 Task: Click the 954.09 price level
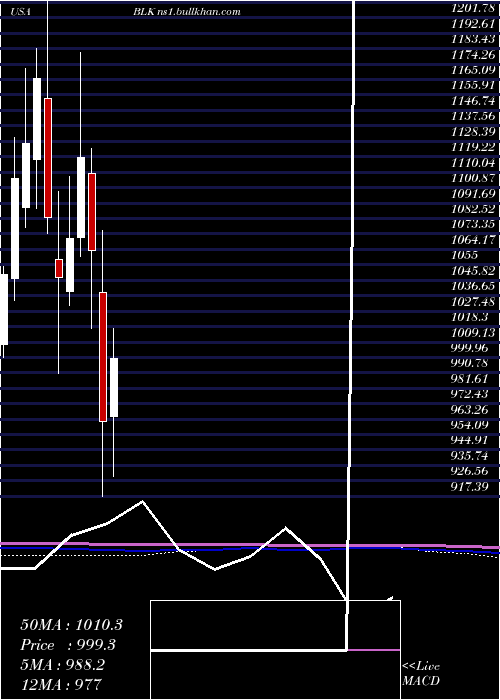[470, 425]
